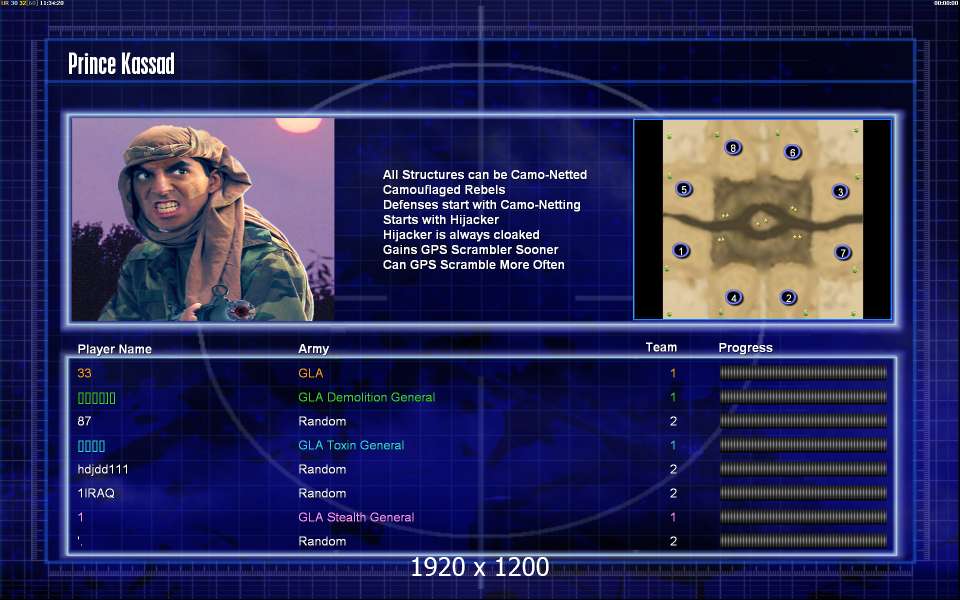Click the GLA Stealth General army label
Image resolution: width=960 pixels, height=600 pixels.
(x=356, y=517)
